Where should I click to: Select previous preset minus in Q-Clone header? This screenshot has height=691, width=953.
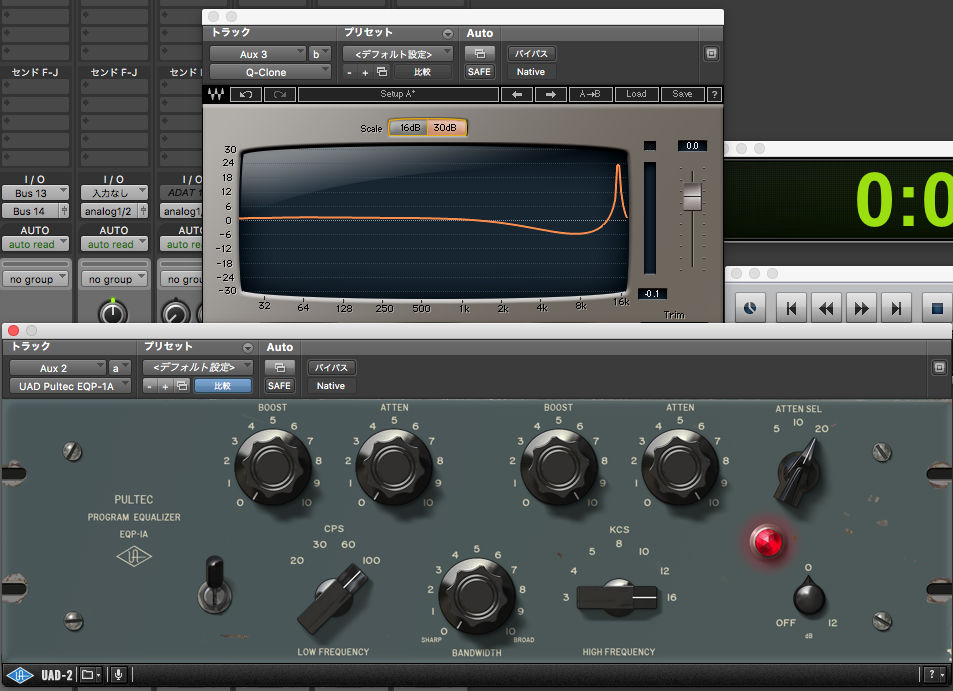pos(349,72)
